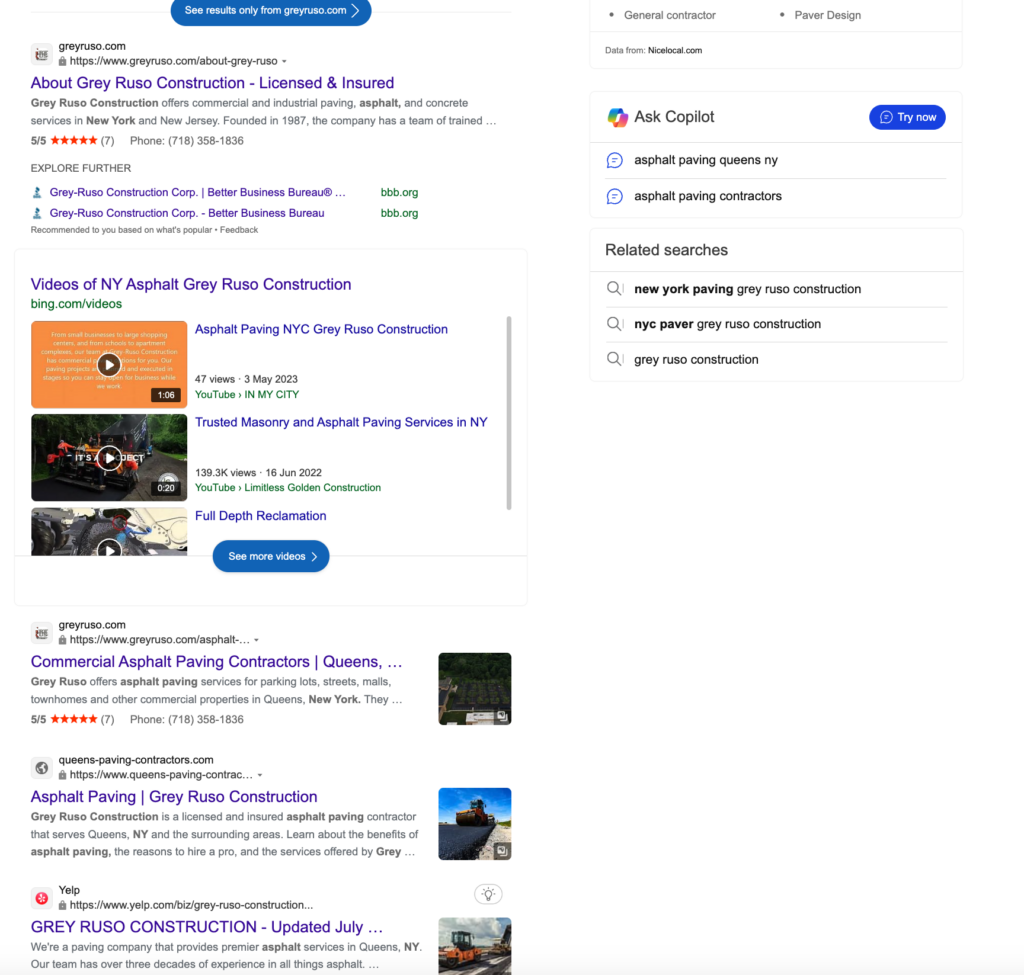
Task: Click search icon beside 'new york paving' suggestion
Action: click(x=615, y=289)
